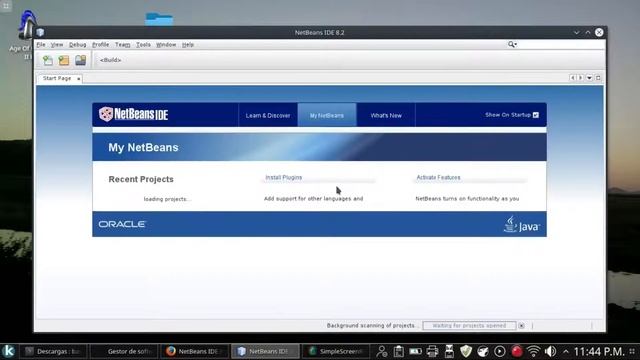Click the red record tray icon
This screenshot has height=360, width=640.
[516, 351]
